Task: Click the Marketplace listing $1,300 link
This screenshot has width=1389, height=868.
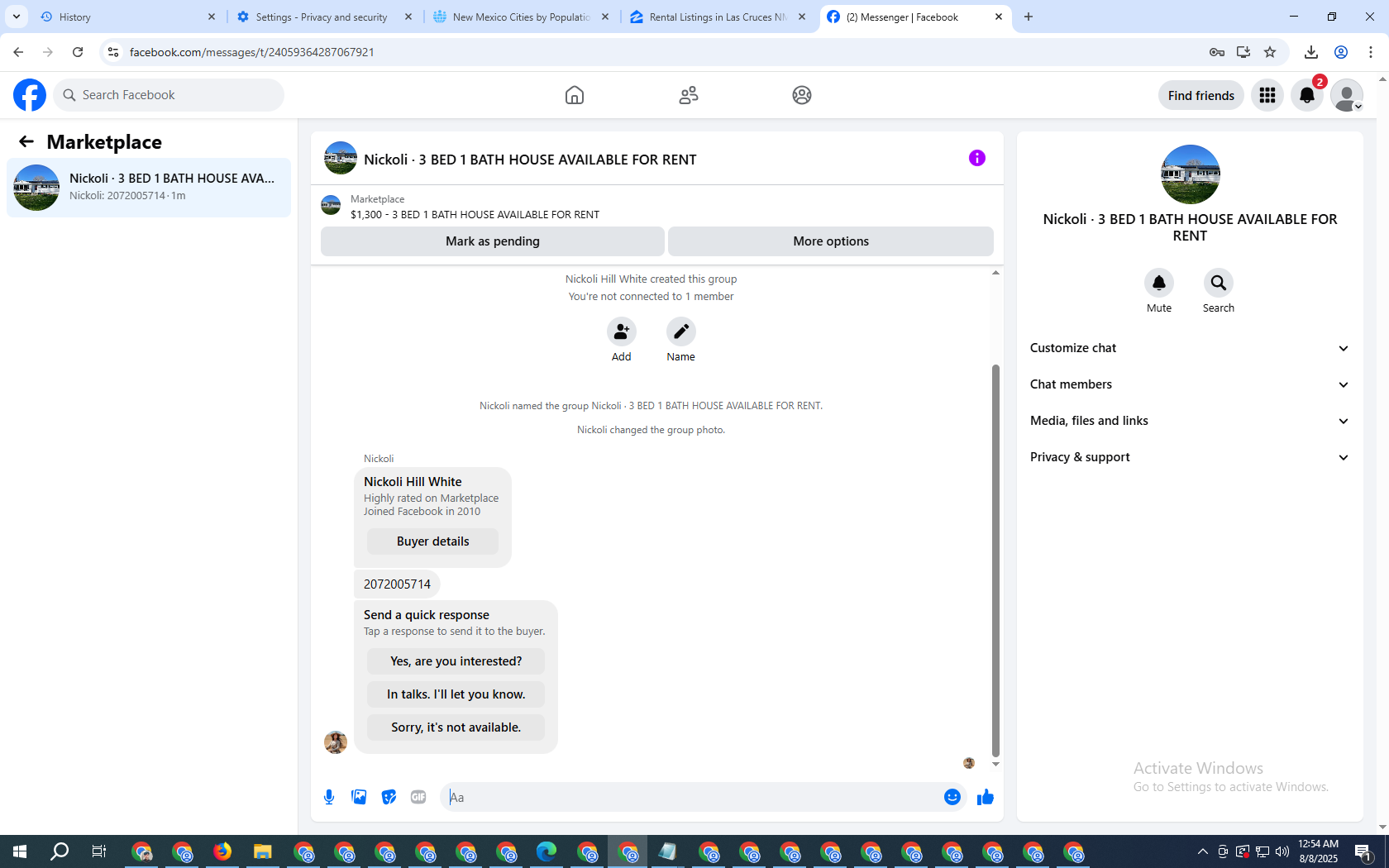Action: (475, 214)
